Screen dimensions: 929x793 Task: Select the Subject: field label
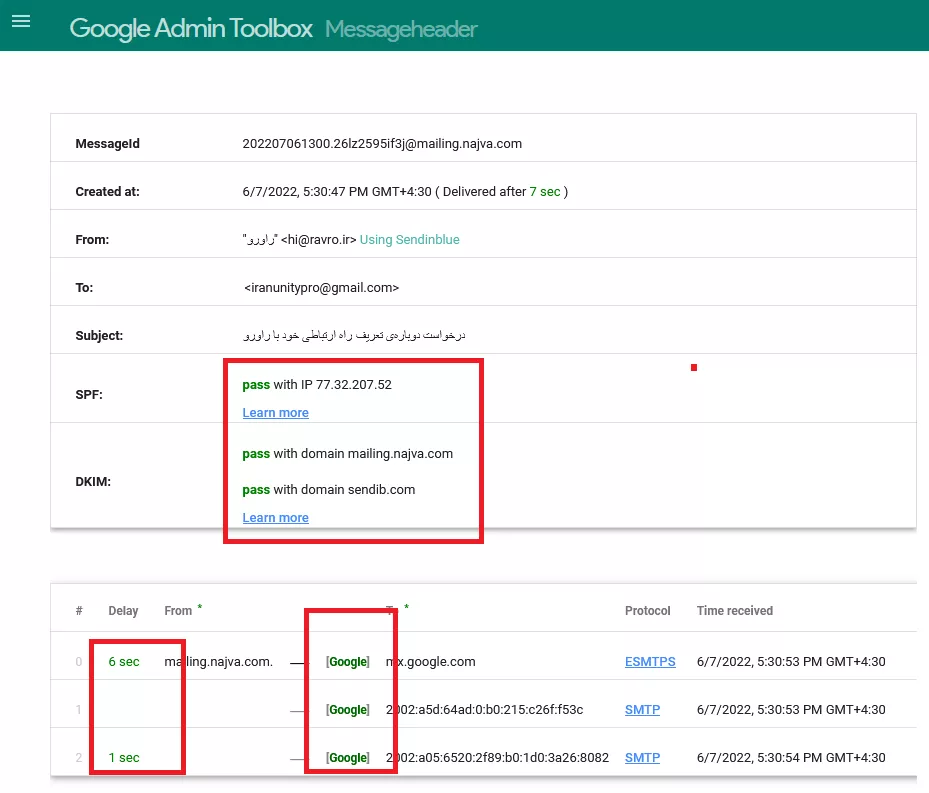tap(99, 335)
